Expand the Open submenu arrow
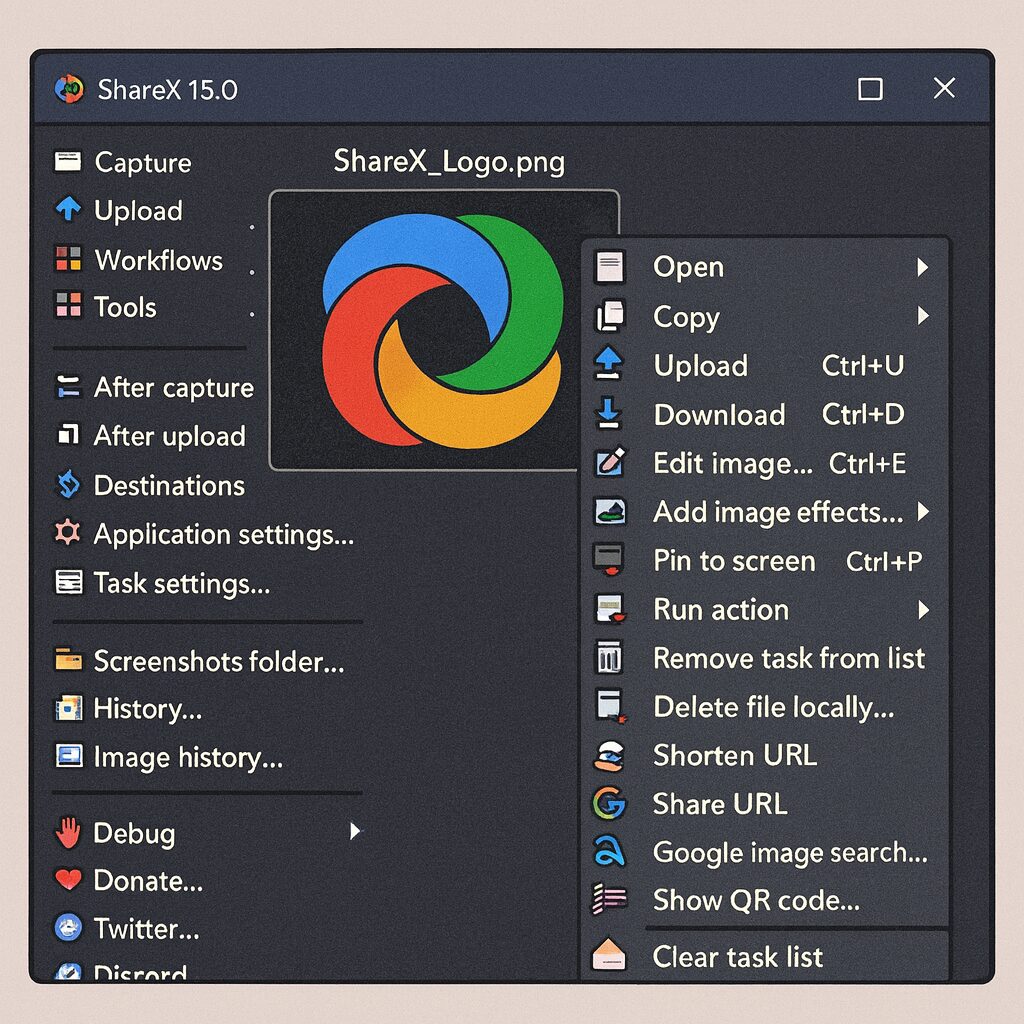The image size is (1024, 1024). 922,267
